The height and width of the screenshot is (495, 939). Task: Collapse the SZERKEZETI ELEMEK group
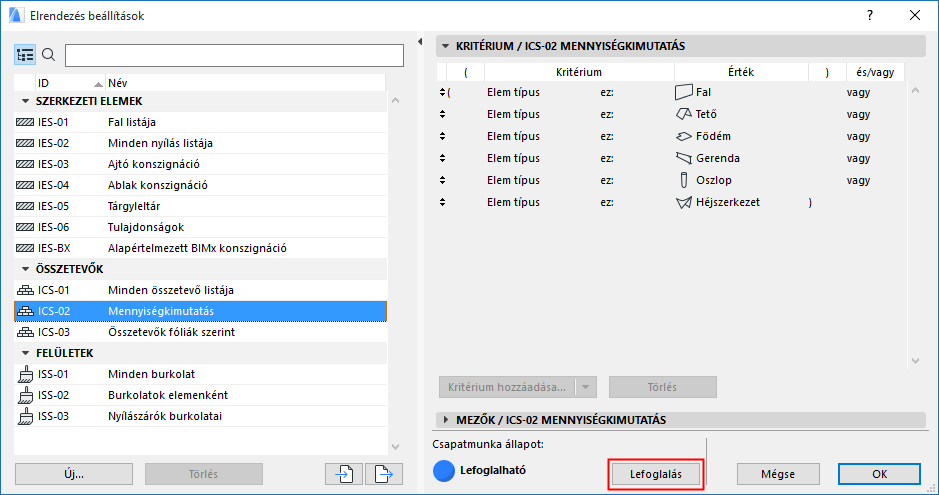[25, 101]
